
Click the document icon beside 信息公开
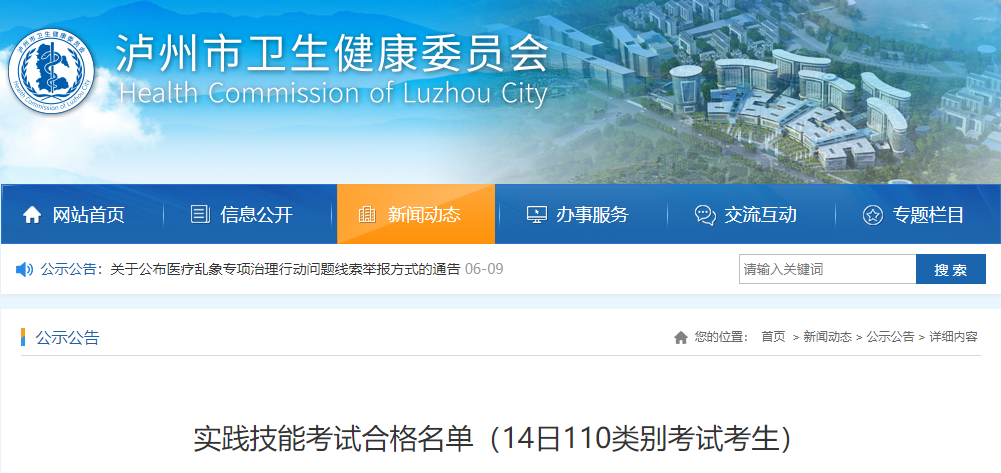200,214
